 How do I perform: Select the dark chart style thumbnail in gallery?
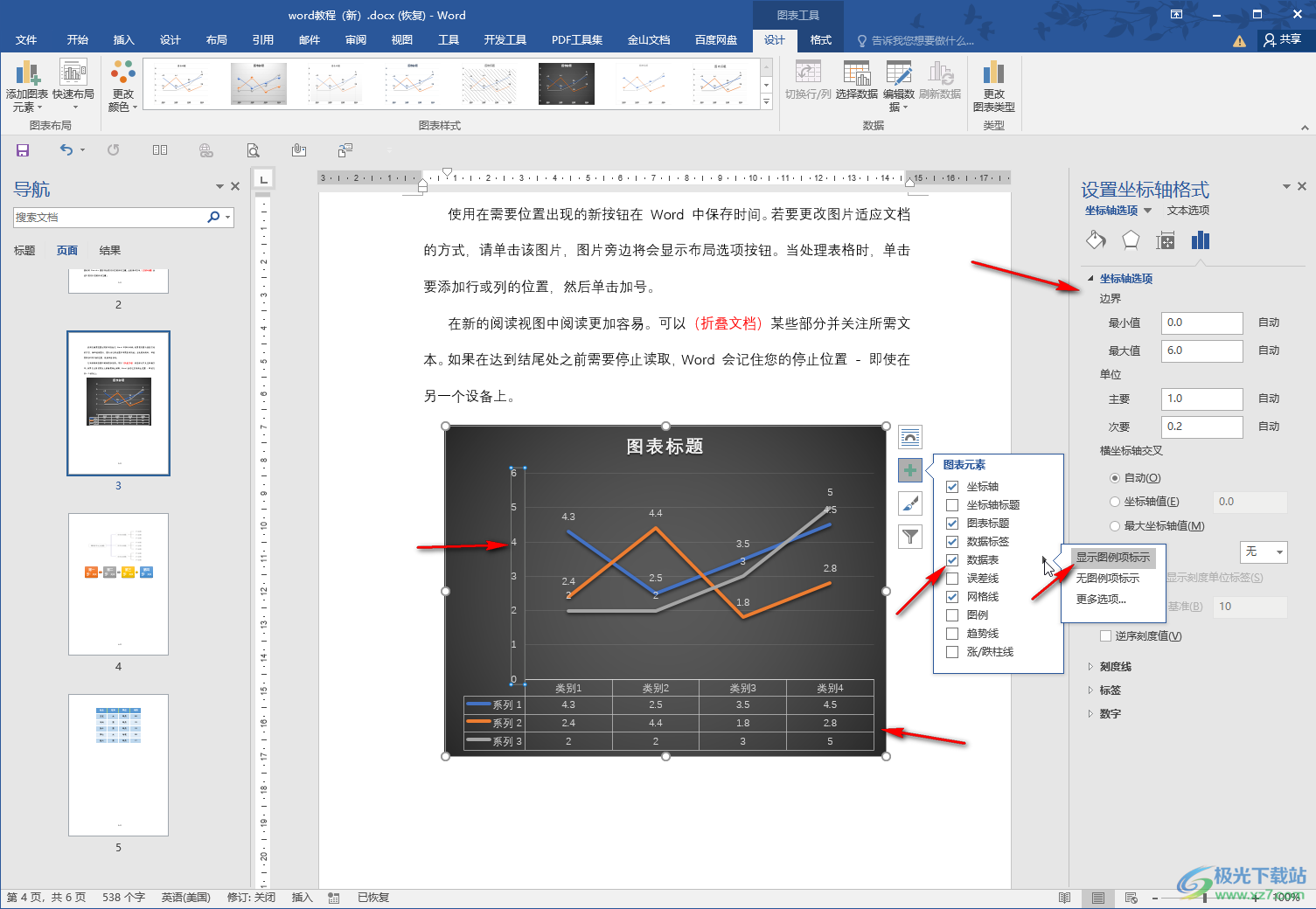pyautogui.click(x=566, y=84)
